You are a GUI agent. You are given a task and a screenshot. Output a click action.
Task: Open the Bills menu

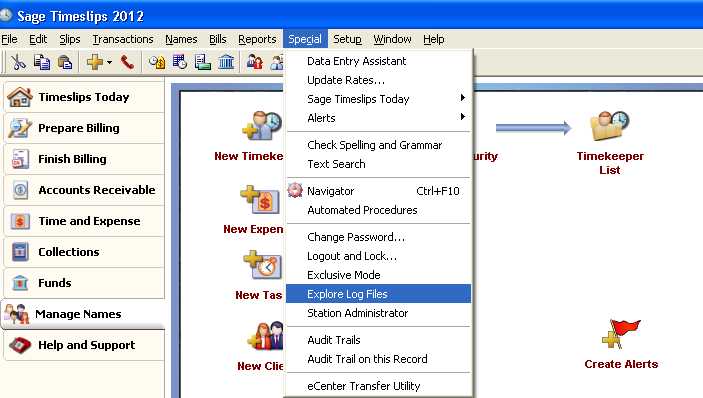[x=218, y=39]
